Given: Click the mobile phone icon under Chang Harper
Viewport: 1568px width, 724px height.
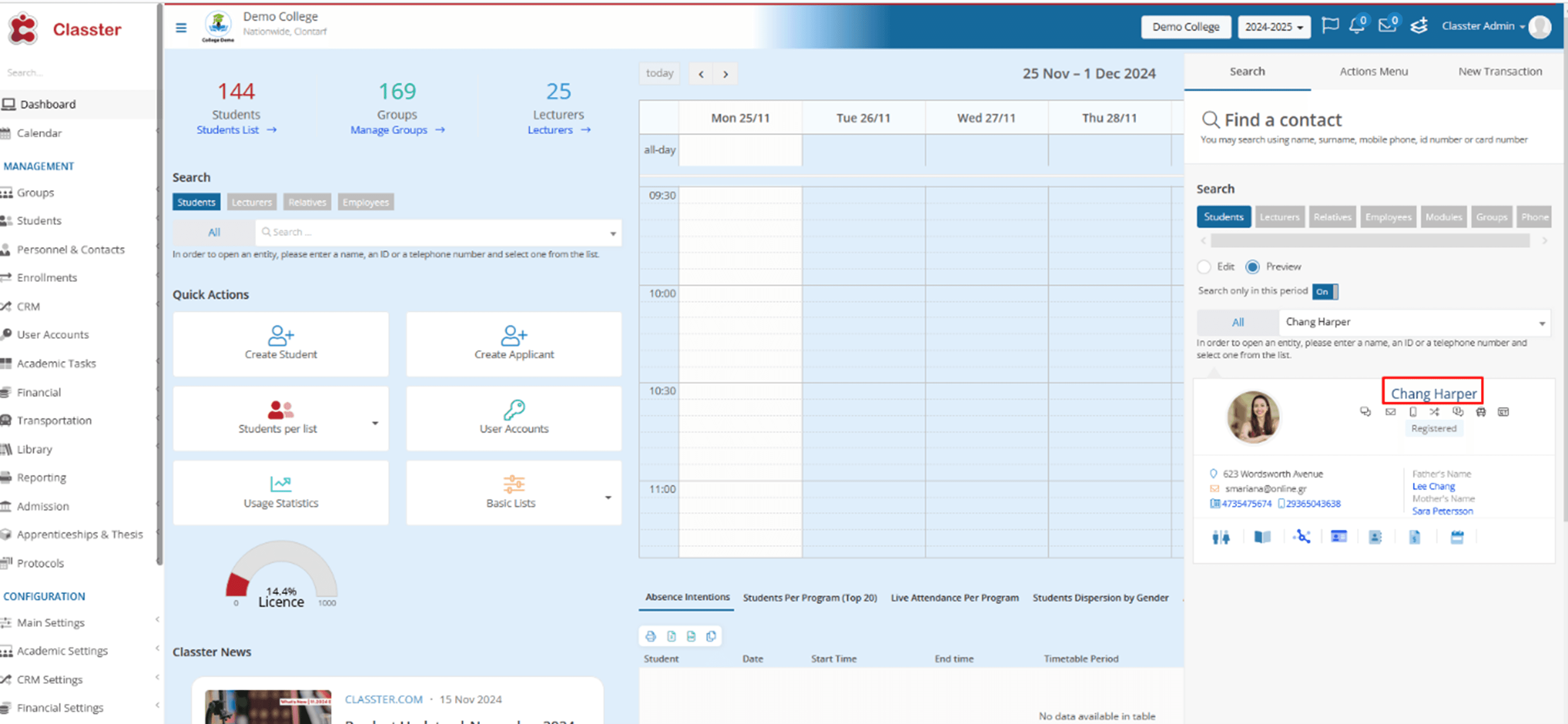Looking at the screenshot, I should pos(1413,412).
